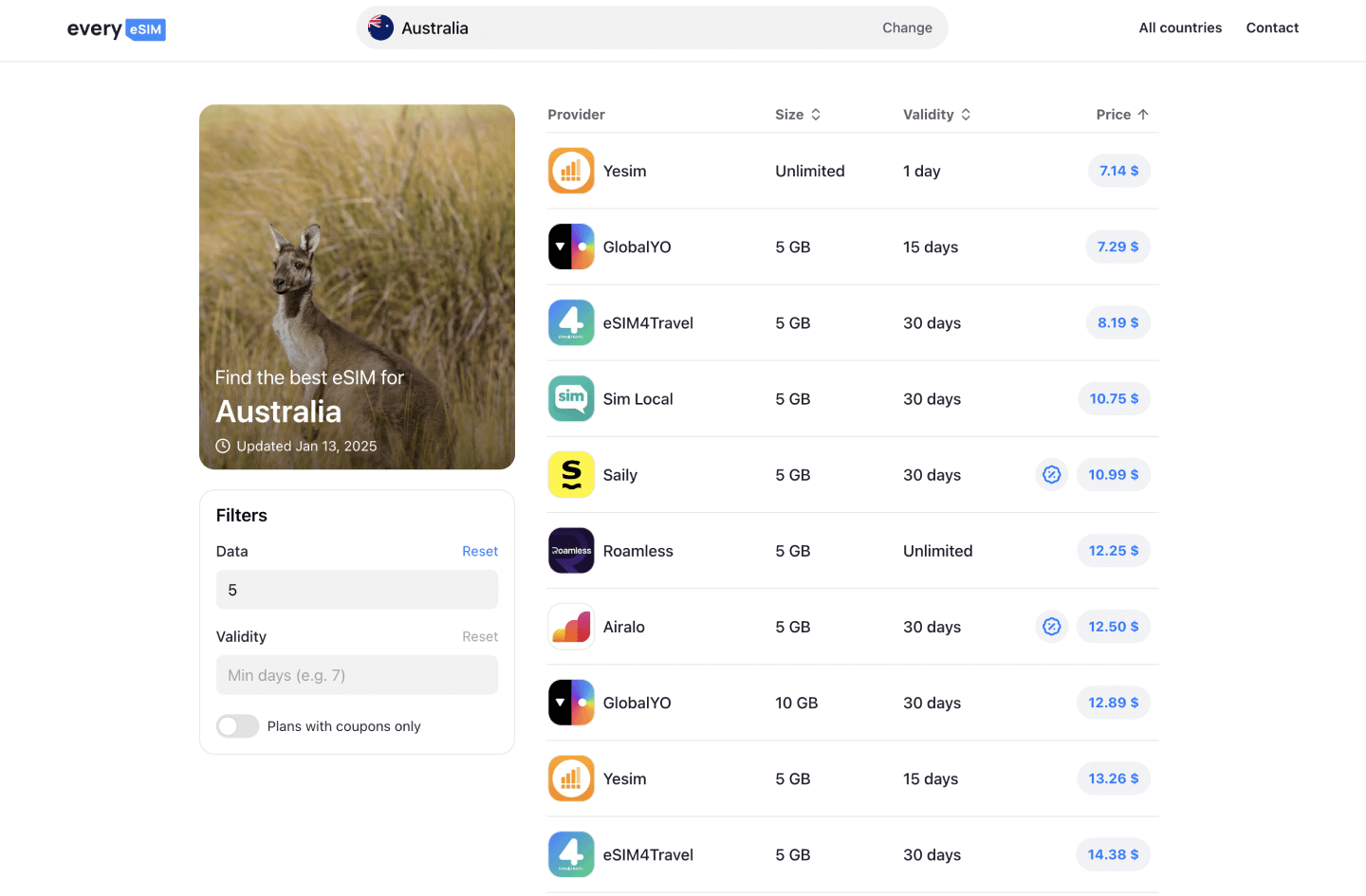Sort plans by Validity column
Screen dimensions: 1366x896
pos(937,115)
